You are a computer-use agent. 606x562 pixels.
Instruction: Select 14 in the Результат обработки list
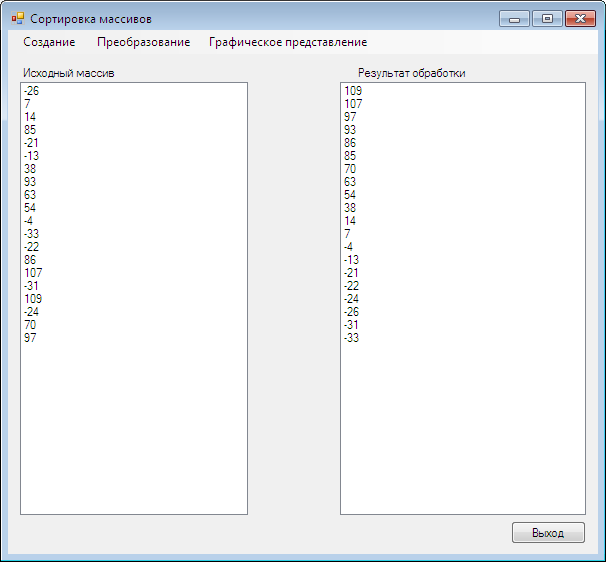[463, 221]
